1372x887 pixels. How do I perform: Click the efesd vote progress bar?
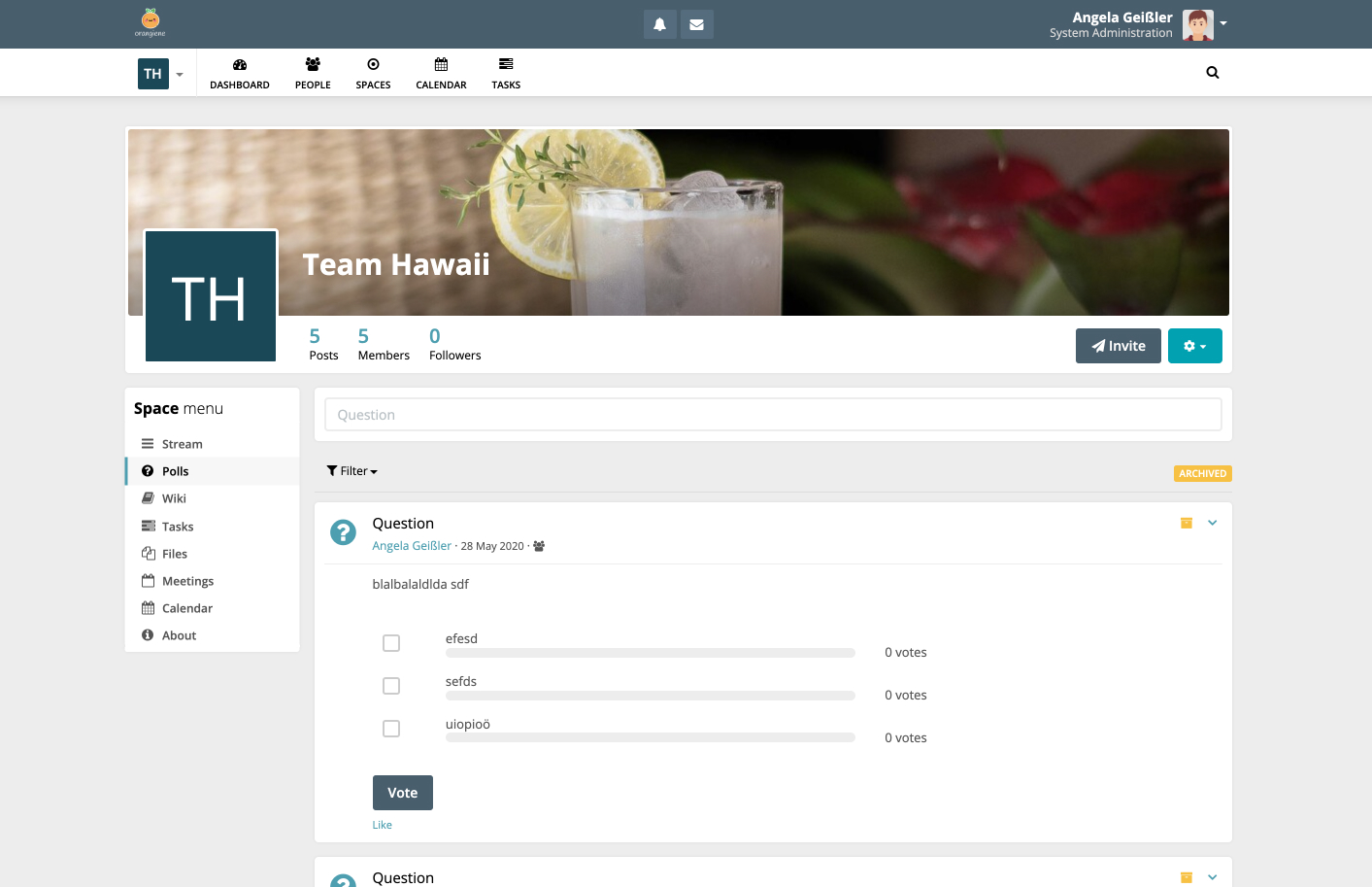[651, 653]
